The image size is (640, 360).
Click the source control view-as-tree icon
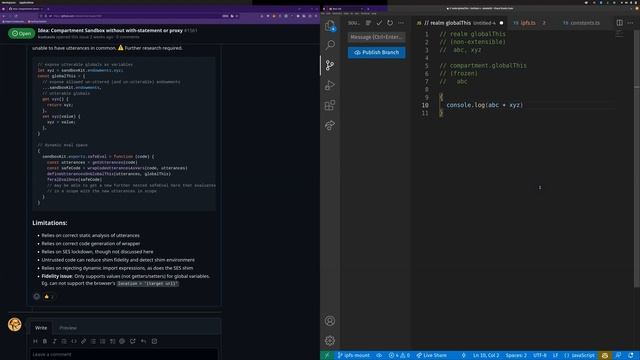click(x=369, y=23)
